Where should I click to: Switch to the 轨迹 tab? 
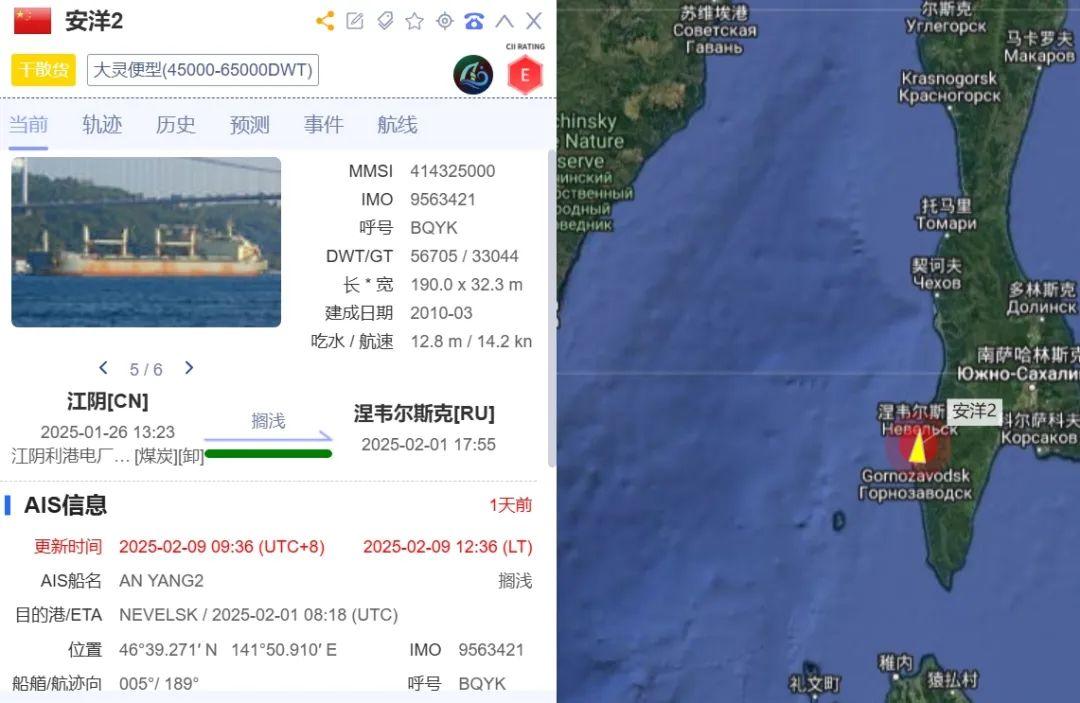102,125
